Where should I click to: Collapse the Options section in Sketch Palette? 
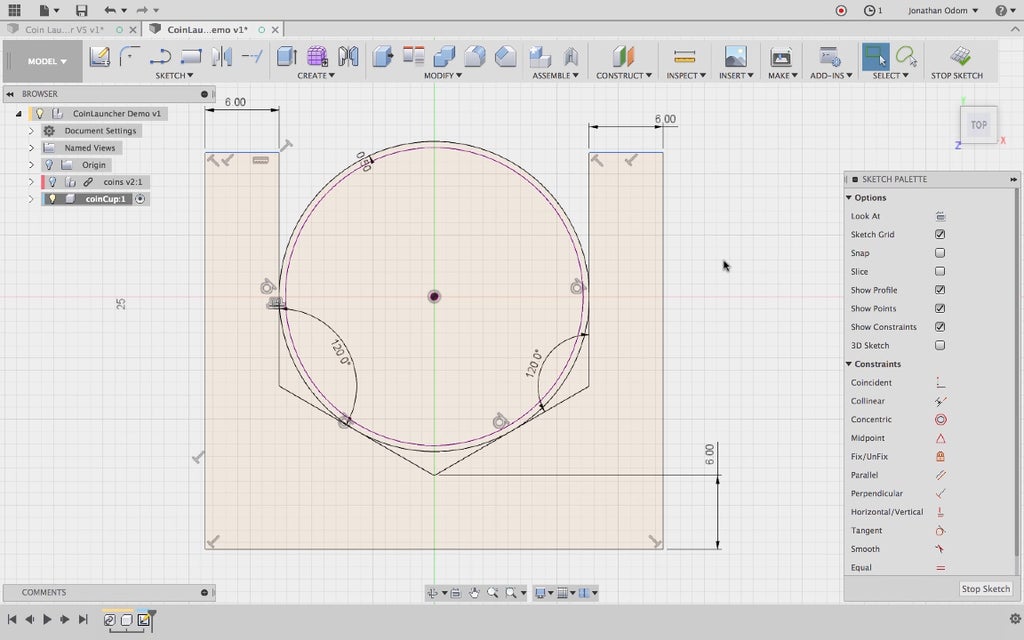tap(849, 198)
